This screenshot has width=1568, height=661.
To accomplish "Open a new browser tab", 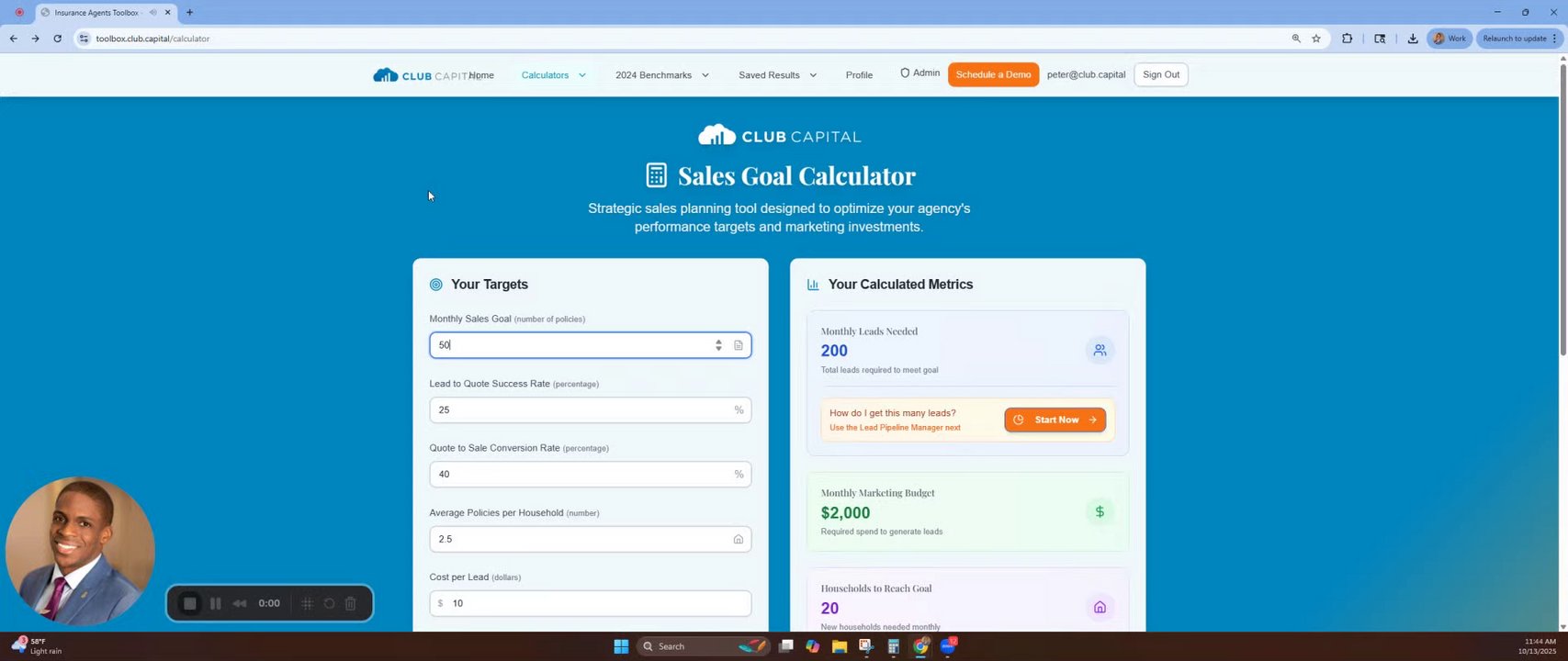I will [189, 13].
